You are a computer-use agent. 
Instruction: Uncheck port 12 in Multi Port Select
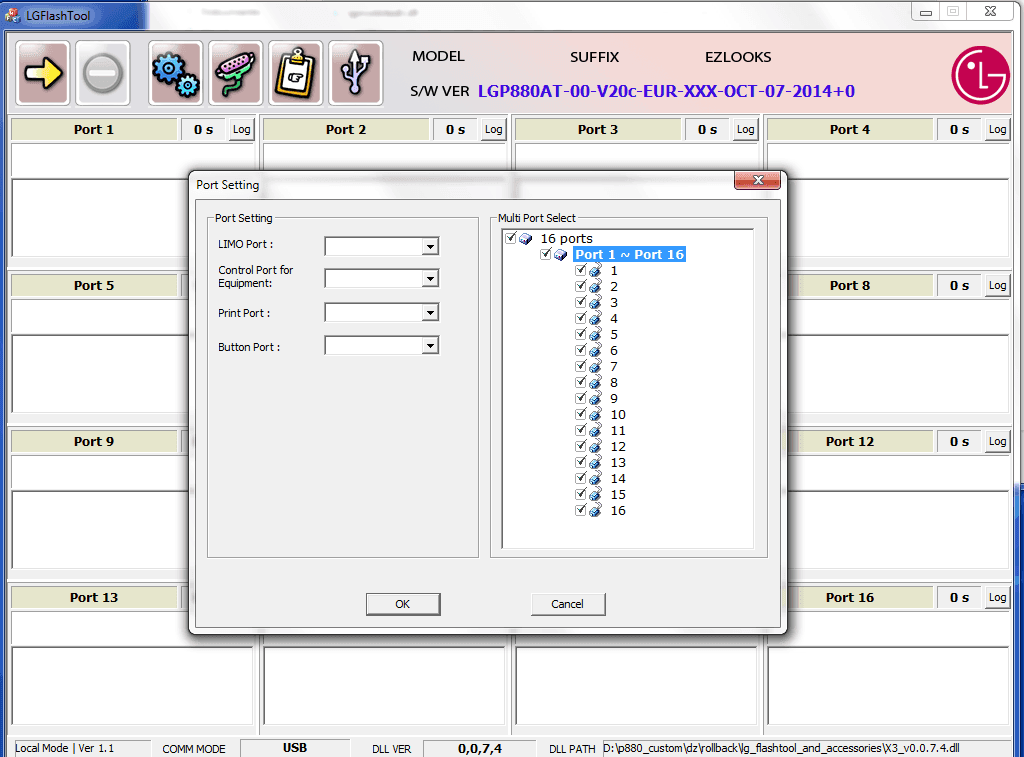(581, 446)
